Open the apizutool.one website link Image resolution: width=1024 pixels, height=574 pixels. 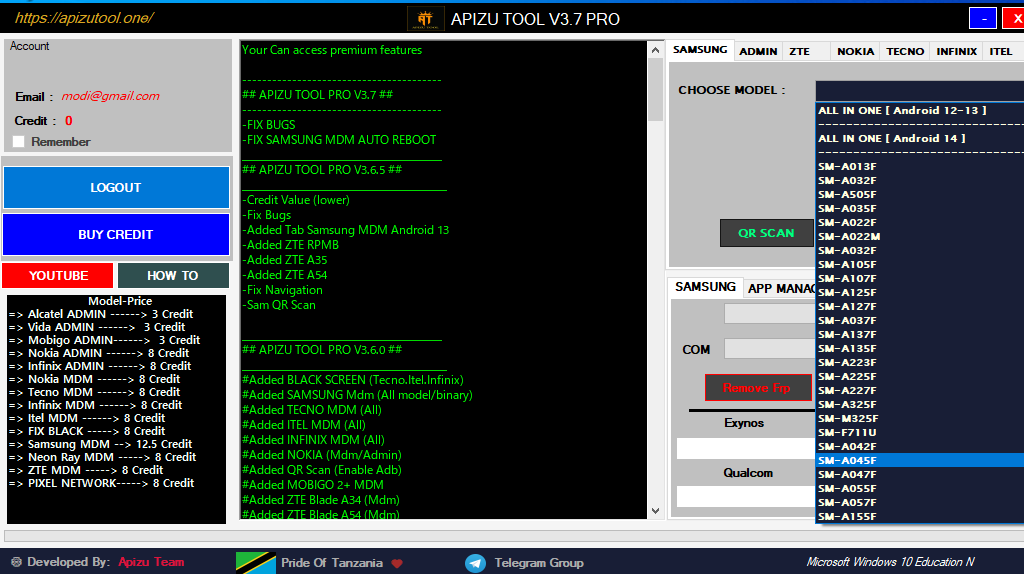pyautogui.click(x=84, y=18)
